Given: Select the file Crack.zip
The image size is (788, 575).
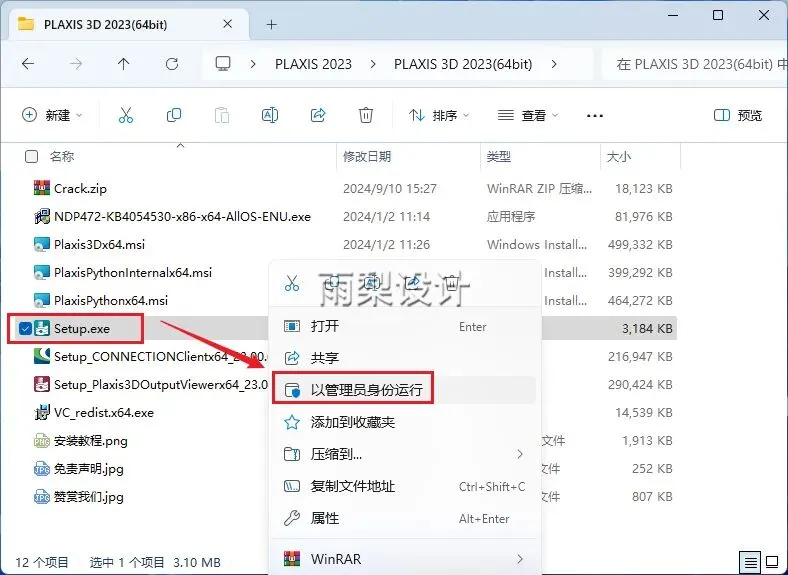Looking at the screenshot, I should click(80, 188).
